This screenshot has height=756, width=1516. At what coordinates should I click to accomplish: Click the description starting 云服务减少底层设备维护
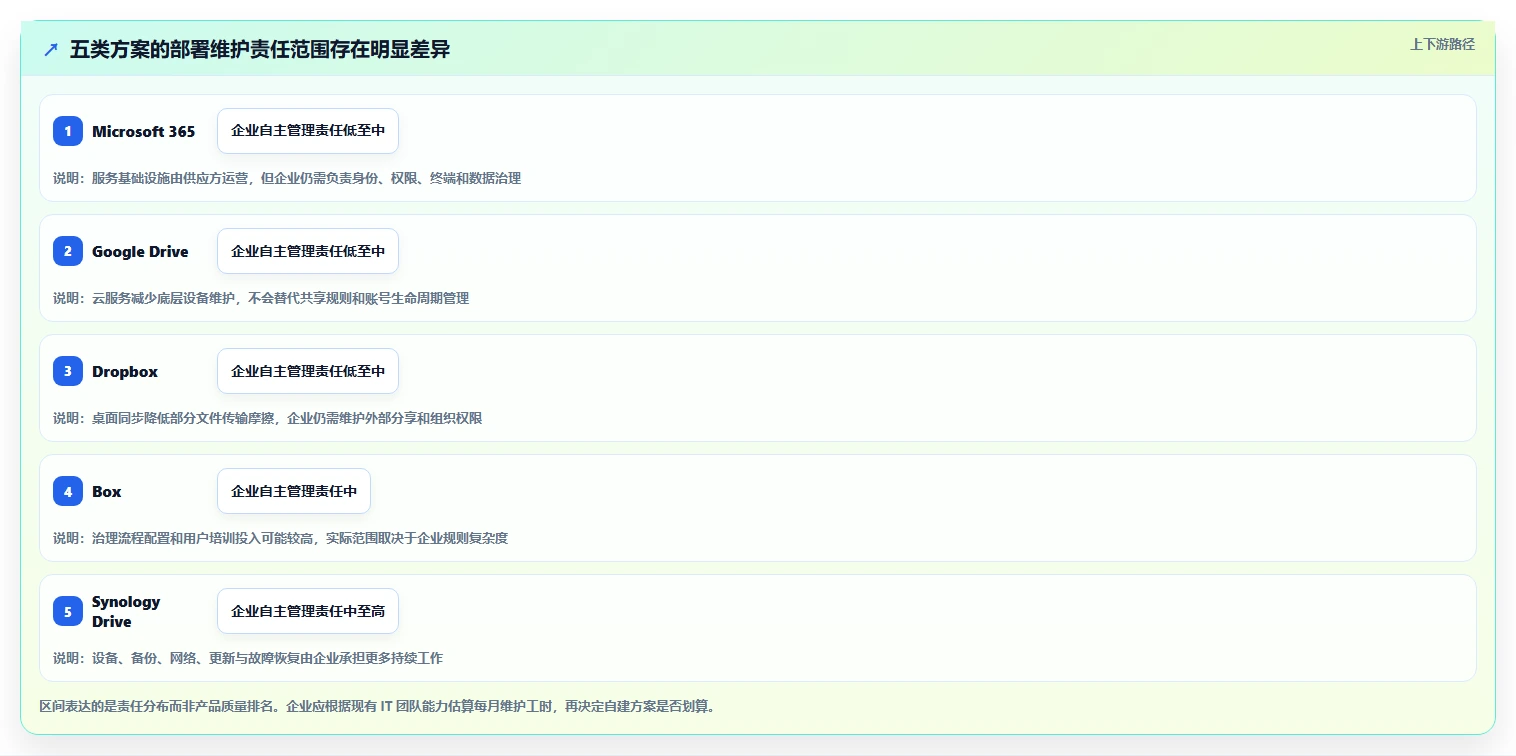click(x=261, y=298)
